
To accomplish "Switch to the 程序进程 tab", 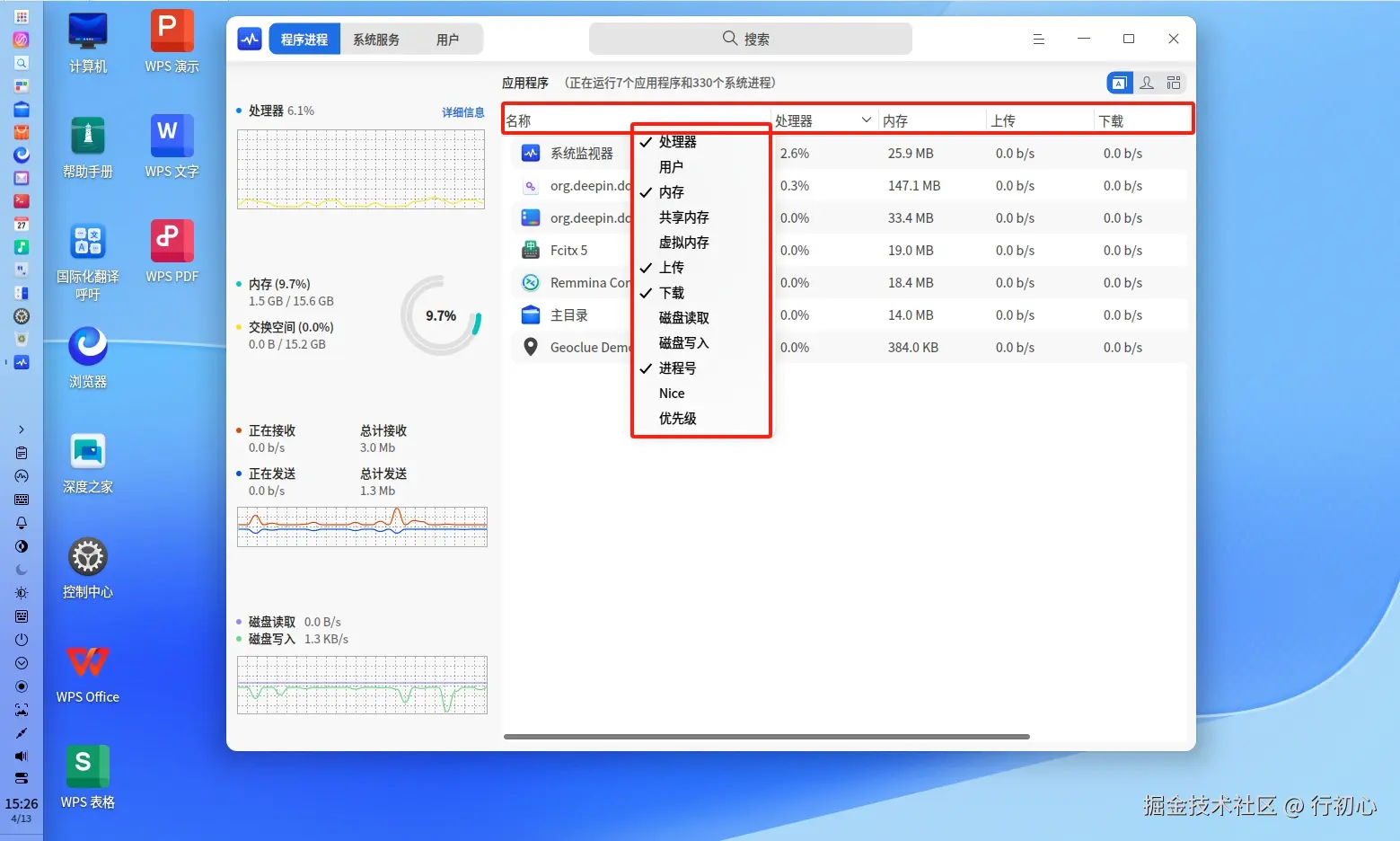I will point(304,40).
